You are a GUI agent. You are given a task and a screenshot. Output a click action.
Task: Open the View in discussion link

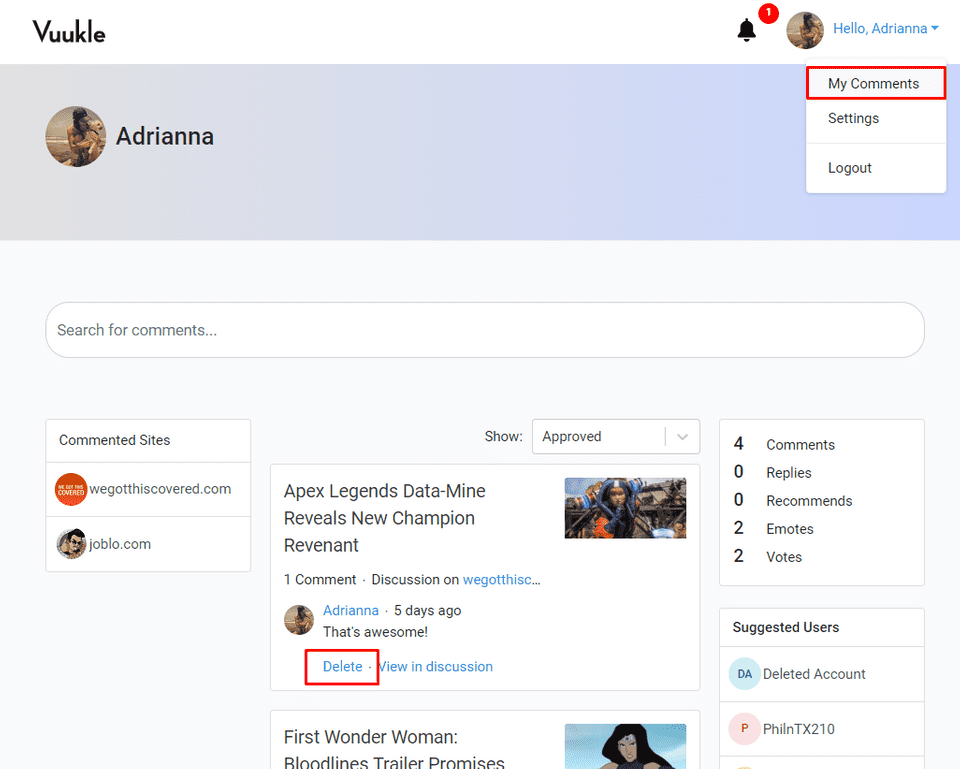point(436,666)
